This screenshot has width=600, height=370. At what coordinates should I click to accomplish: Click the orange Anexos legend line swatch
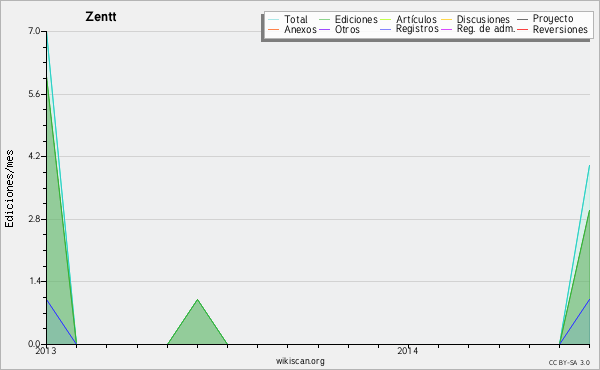[274, 29]
